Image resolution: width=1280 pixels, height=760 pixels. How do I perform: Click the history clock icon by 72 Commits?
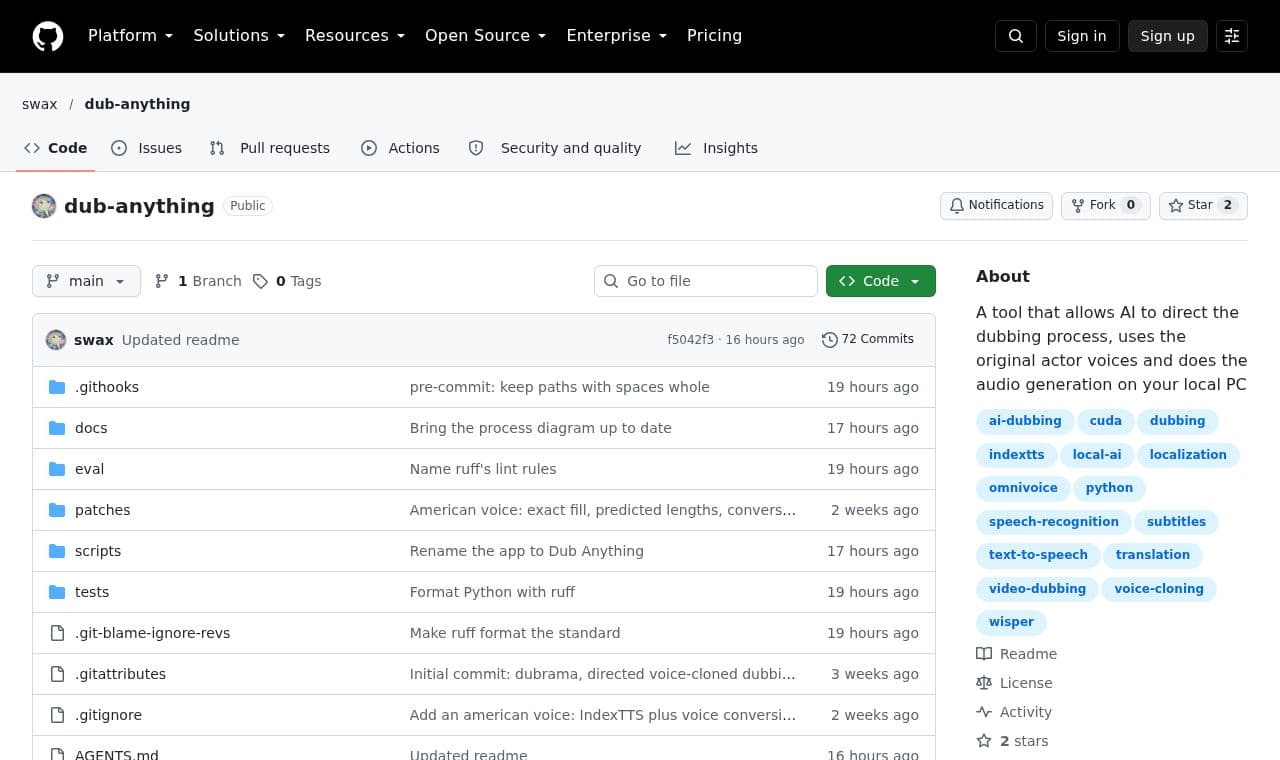830,340
